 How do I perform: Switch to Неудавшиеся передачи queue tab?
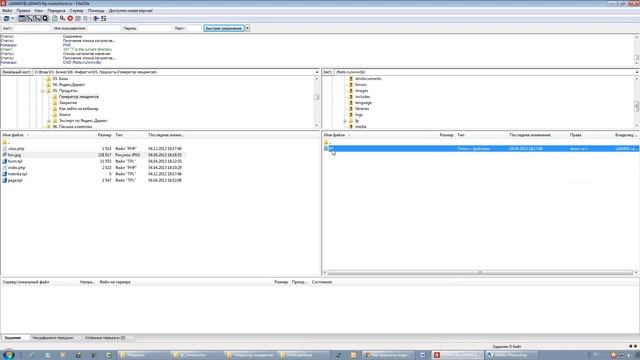click(53, 338)
